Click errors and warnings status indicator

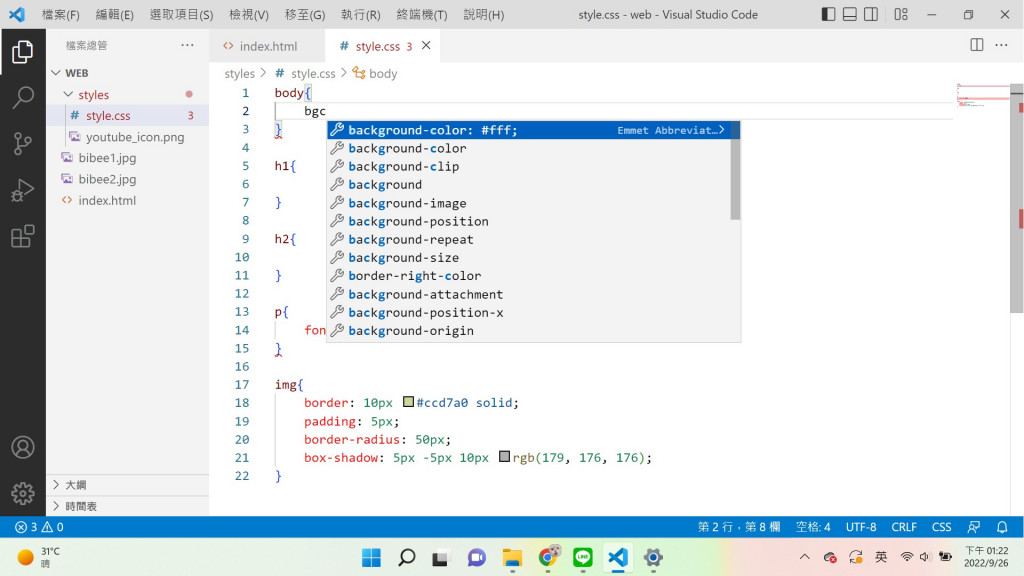tap(39, 527)
